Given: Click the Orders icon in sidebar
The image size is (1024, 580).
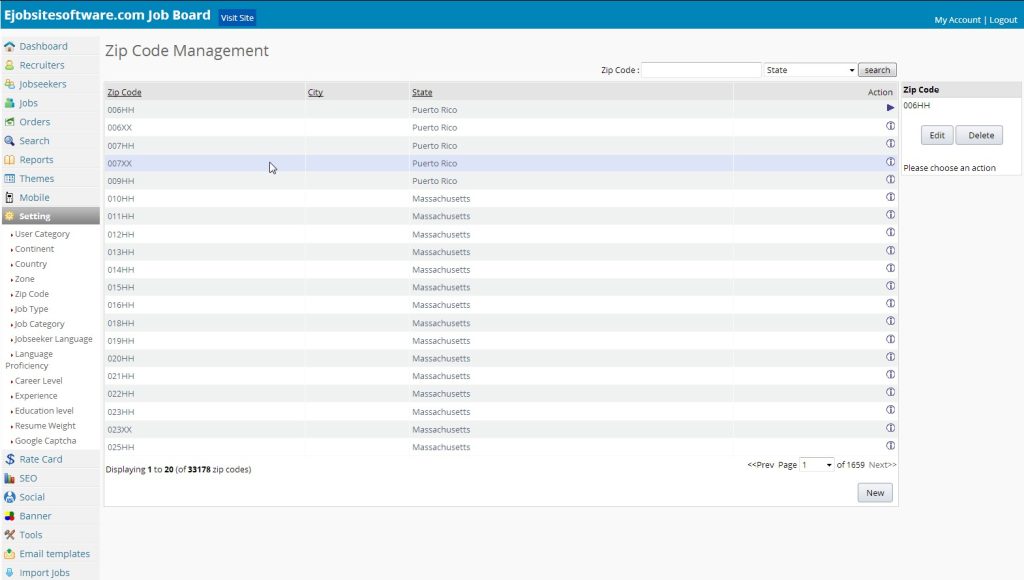Looking at the screenshot, I should pos(9,122).
